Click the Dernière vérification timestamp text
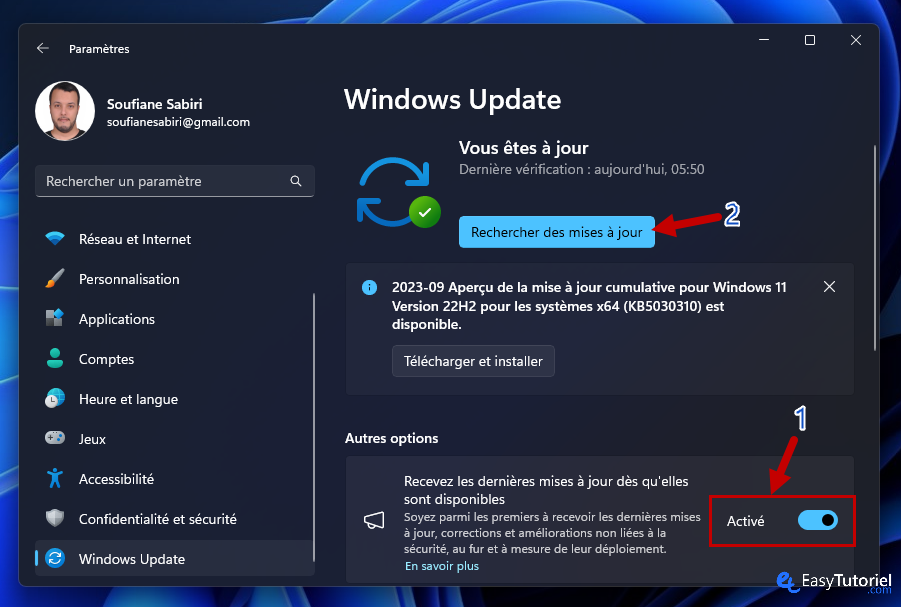The width and height of the screenshot is (901, 607). (582, 169)
